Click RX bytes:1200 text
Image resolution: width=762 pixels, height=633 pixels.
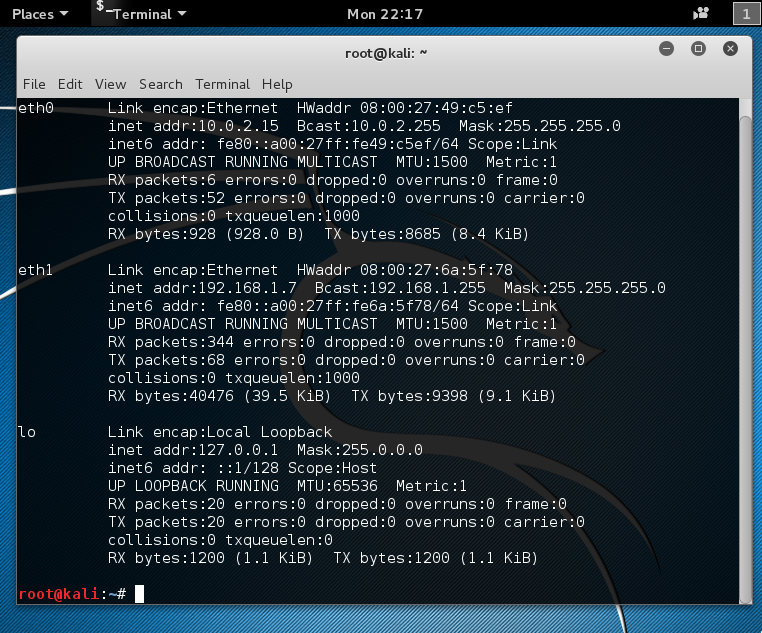(x=166, y=558)
